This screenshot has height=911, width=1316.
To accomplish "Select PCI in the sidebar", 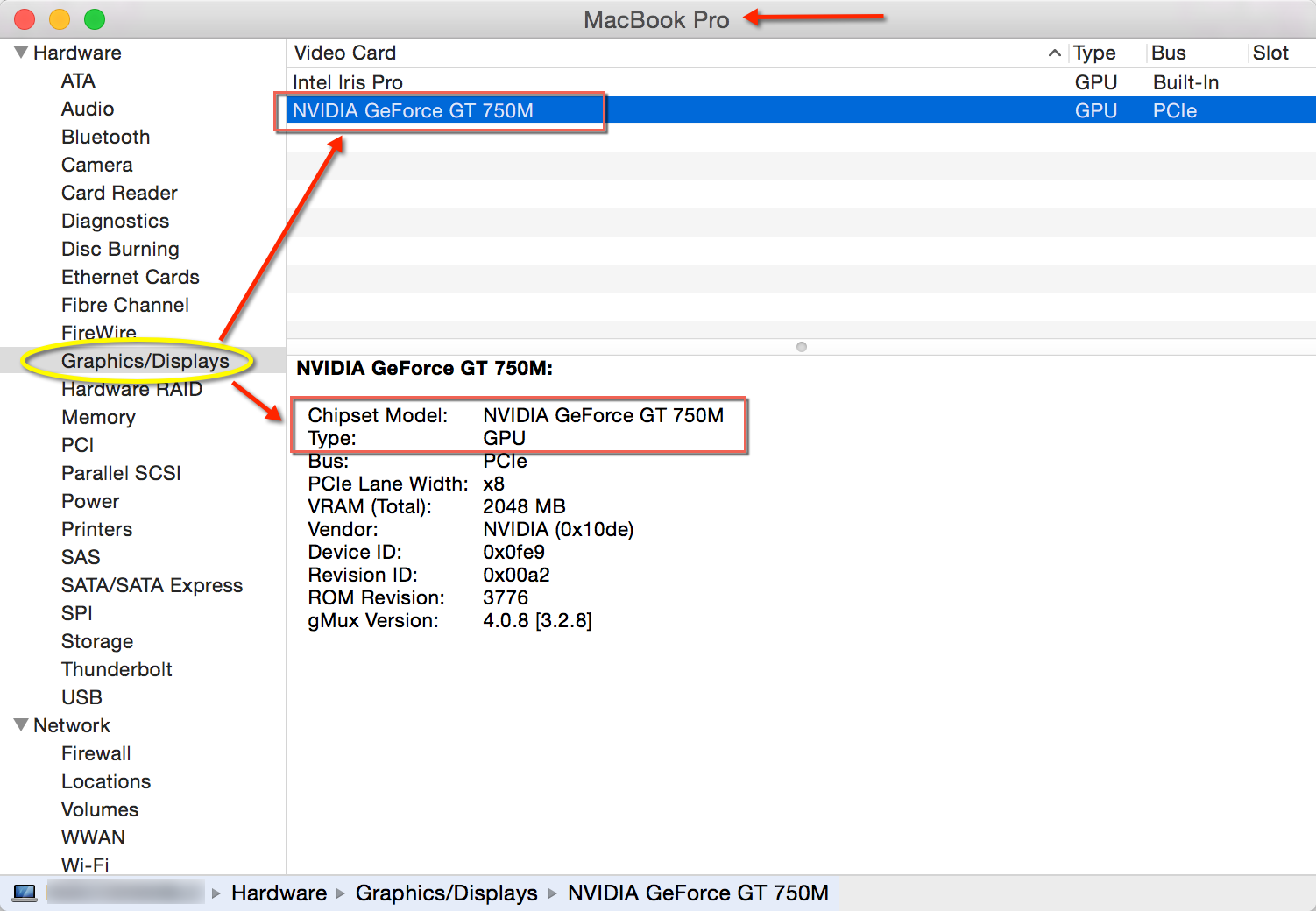I will tap(77, 445).
